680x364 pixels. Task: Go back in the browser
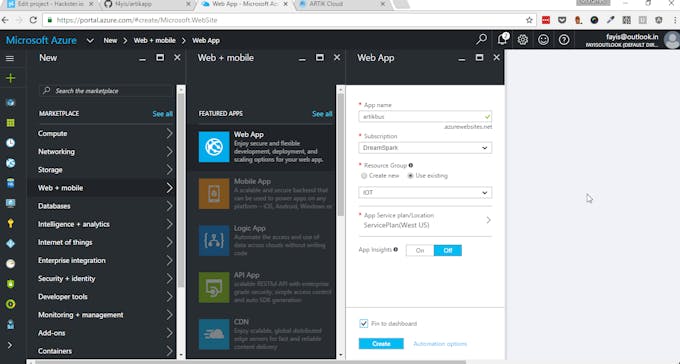click(x=5, y=20)
